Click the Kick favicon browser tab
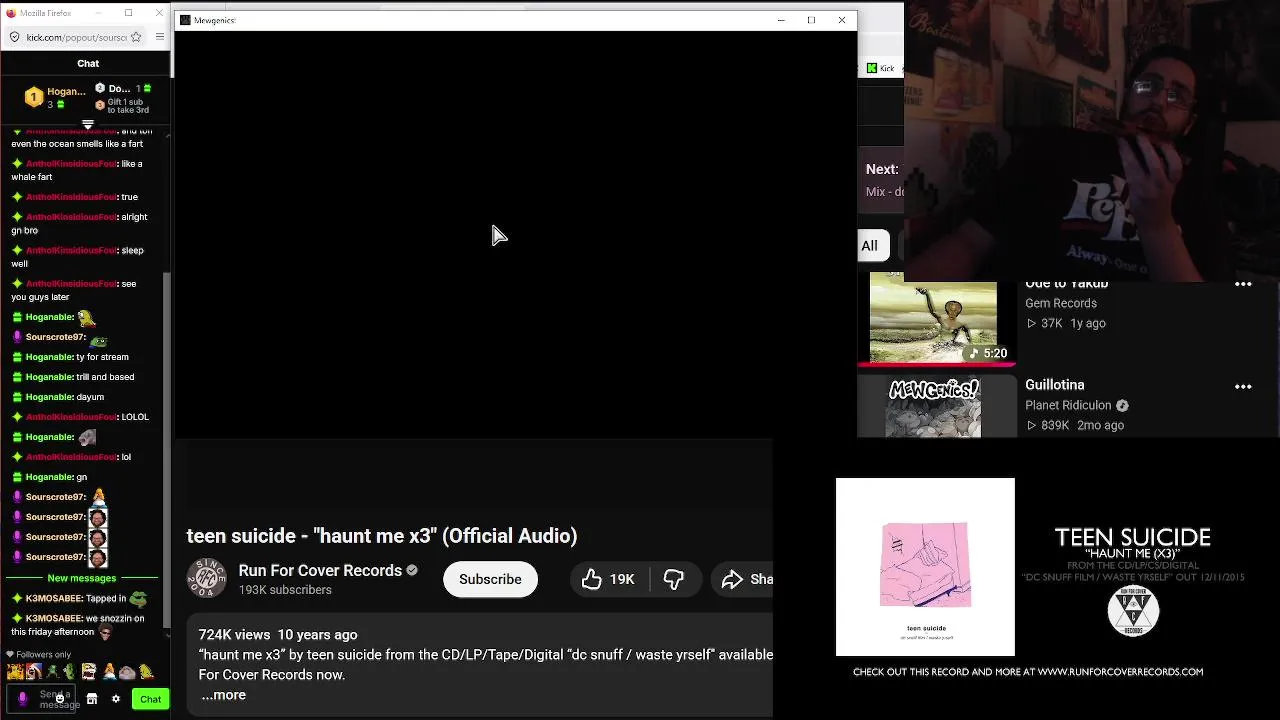 873,68
